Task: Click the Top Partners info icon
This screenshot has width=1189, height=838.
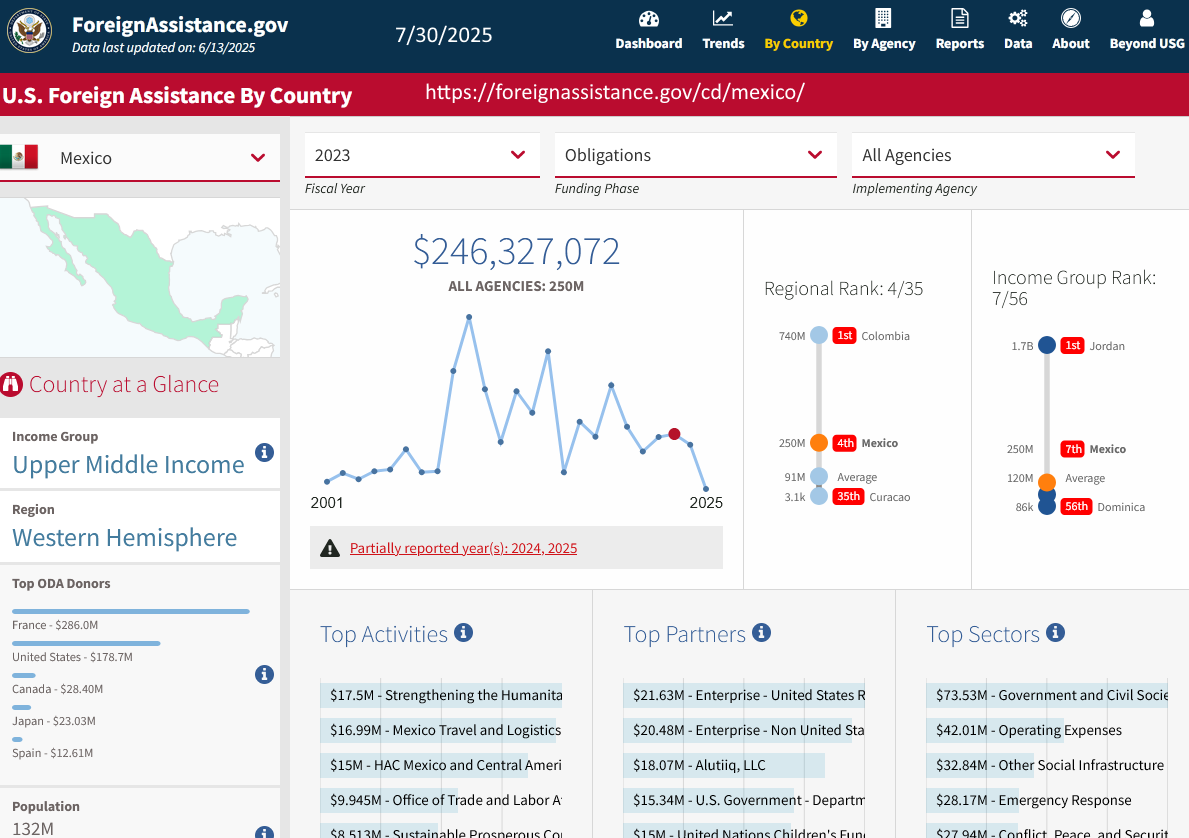Action: (x=761, y=632)
